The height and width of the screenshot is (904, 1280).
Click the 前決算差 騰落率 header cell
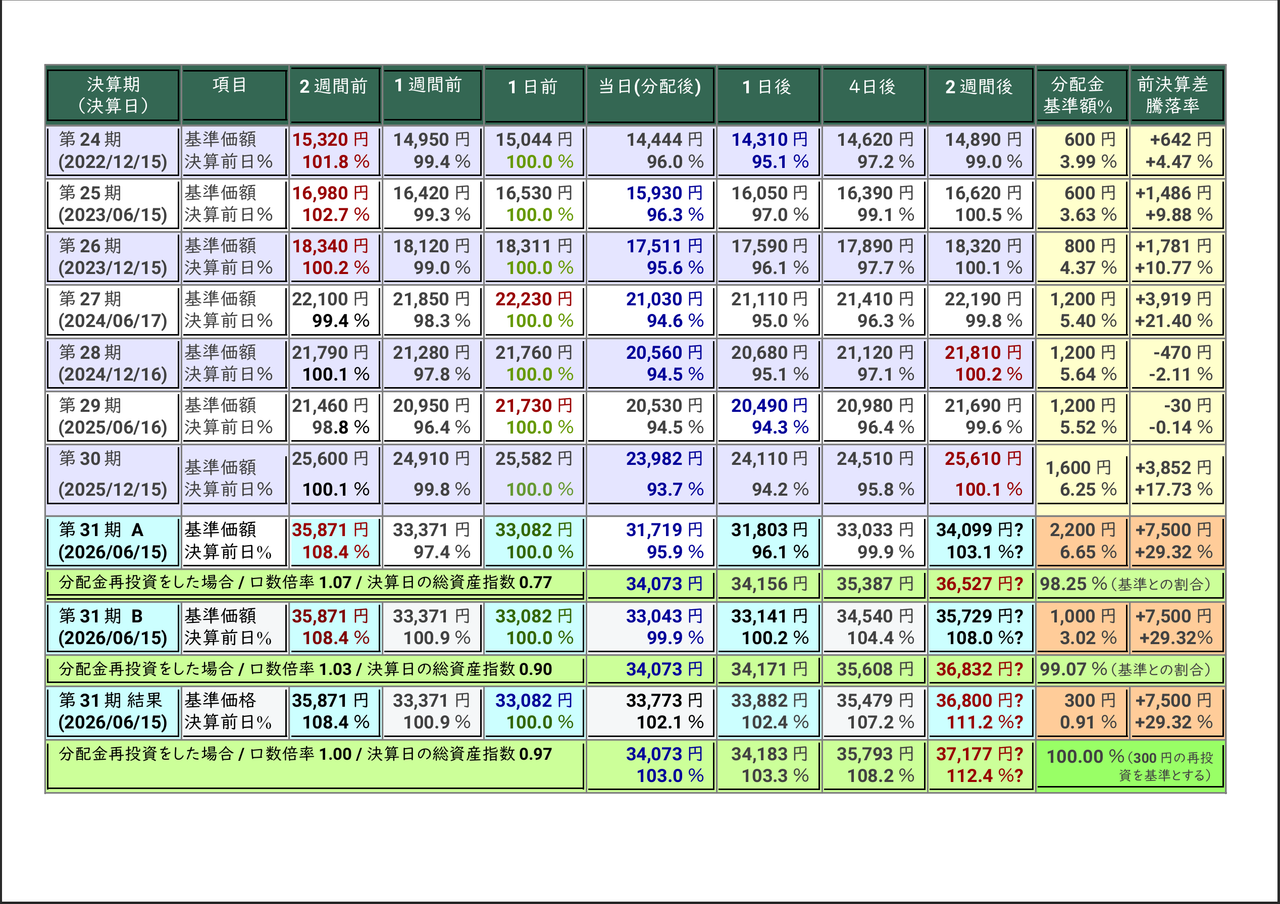(x=1177, y=95)
